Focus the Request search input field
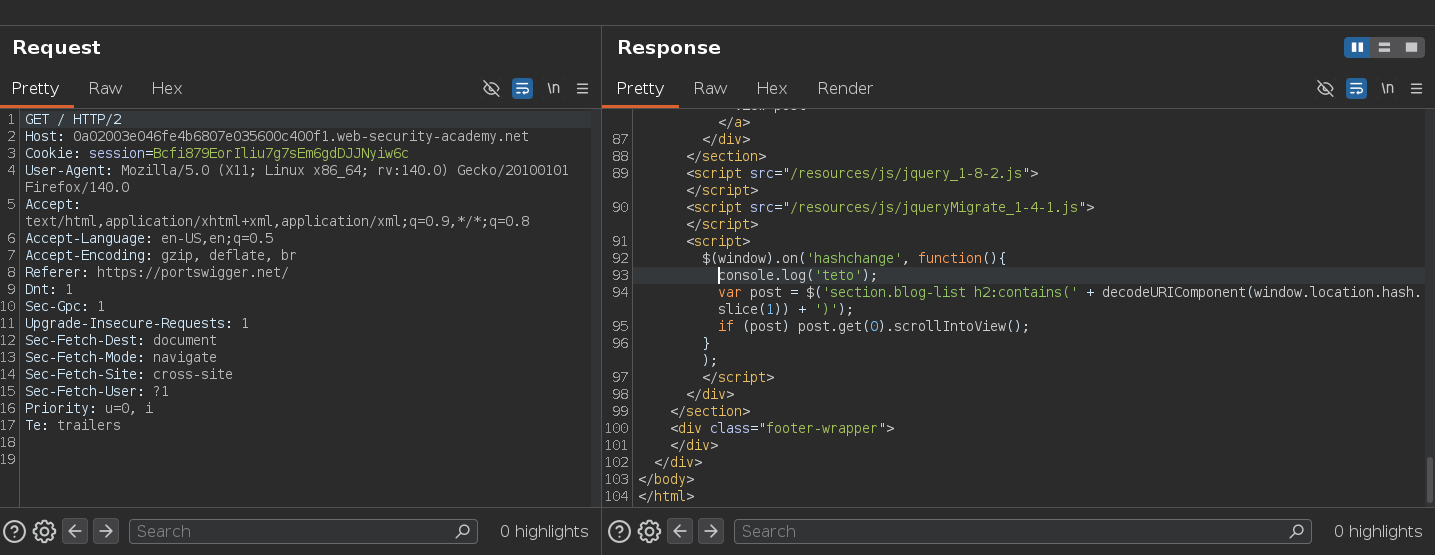Image resolution: width=1435 pixels, height=555 pixels. coord(303,531)
